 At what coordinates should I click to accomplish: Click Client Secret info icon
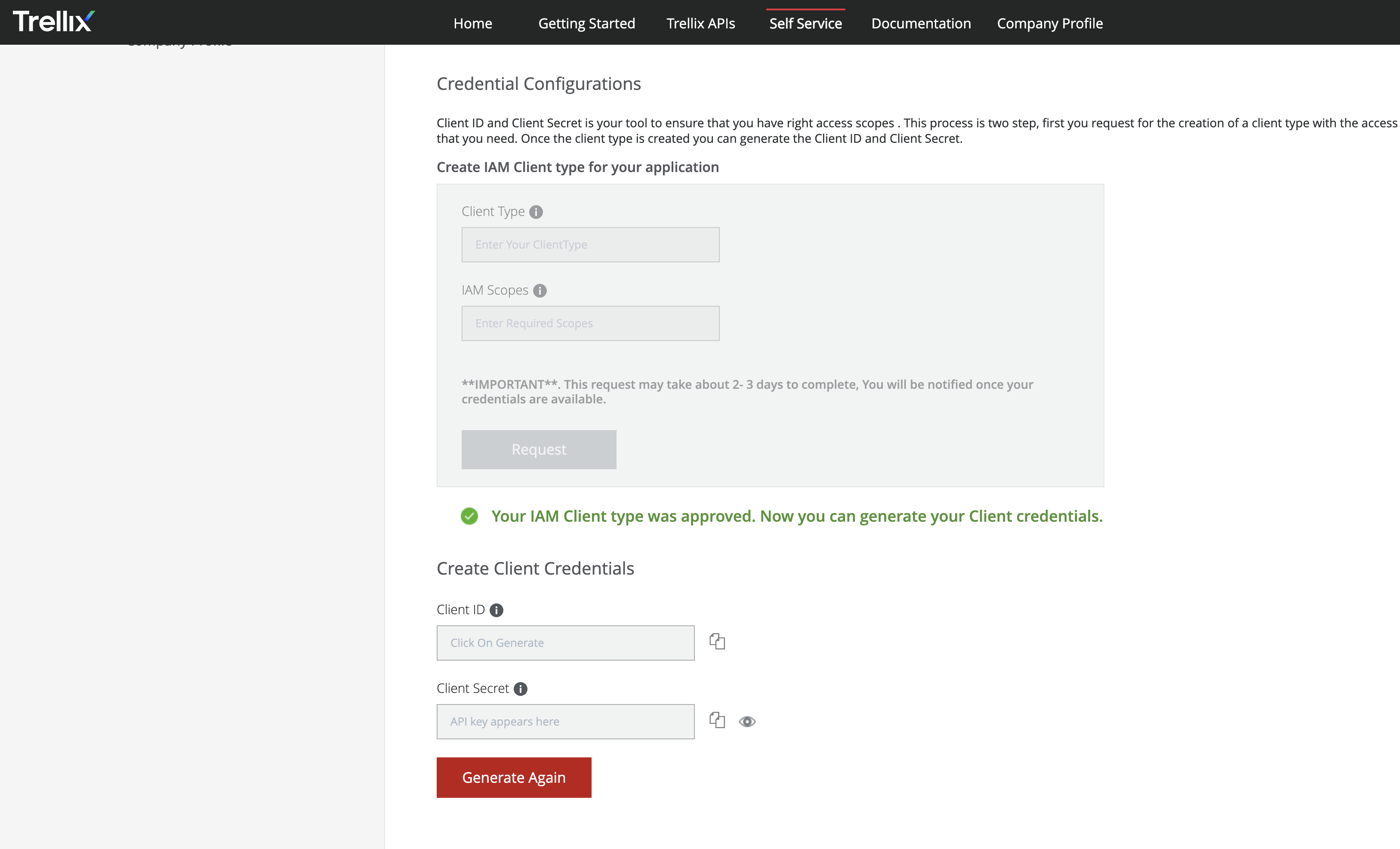coord(521,689)
